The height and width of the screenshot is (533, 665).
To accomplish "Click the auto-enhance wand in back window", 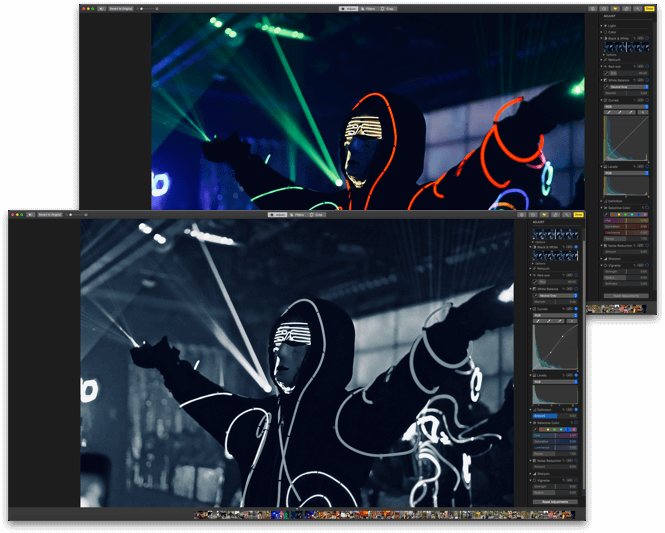I will coord(637,8).
